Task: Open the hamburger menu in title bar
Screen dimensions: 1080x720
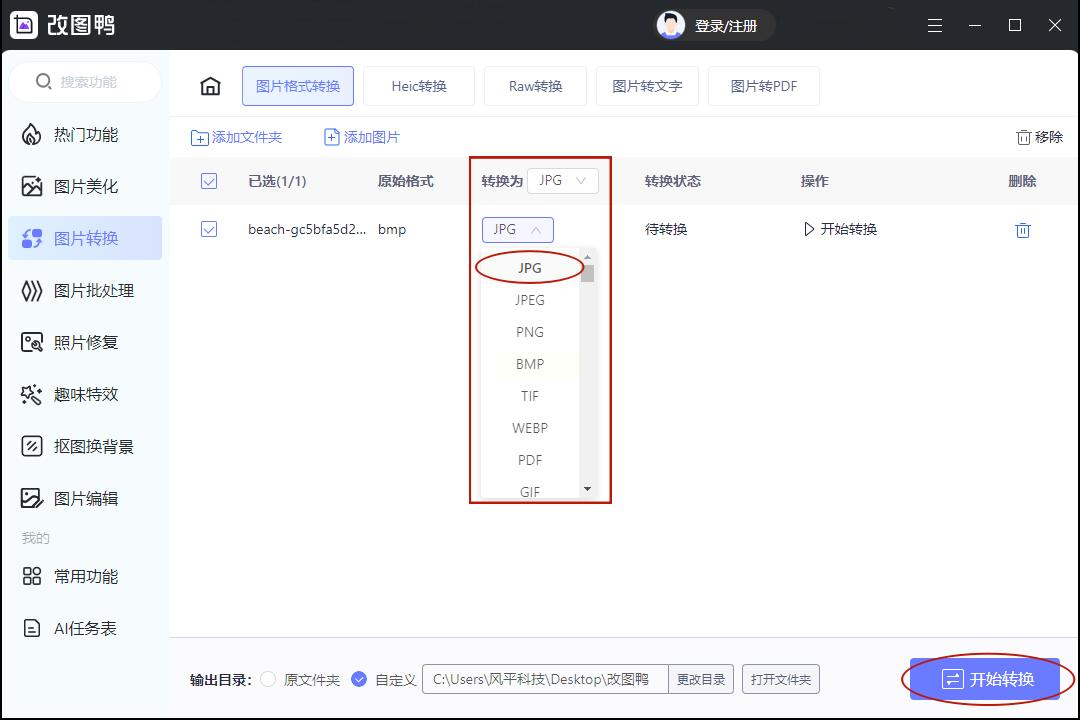Action: 935,26
